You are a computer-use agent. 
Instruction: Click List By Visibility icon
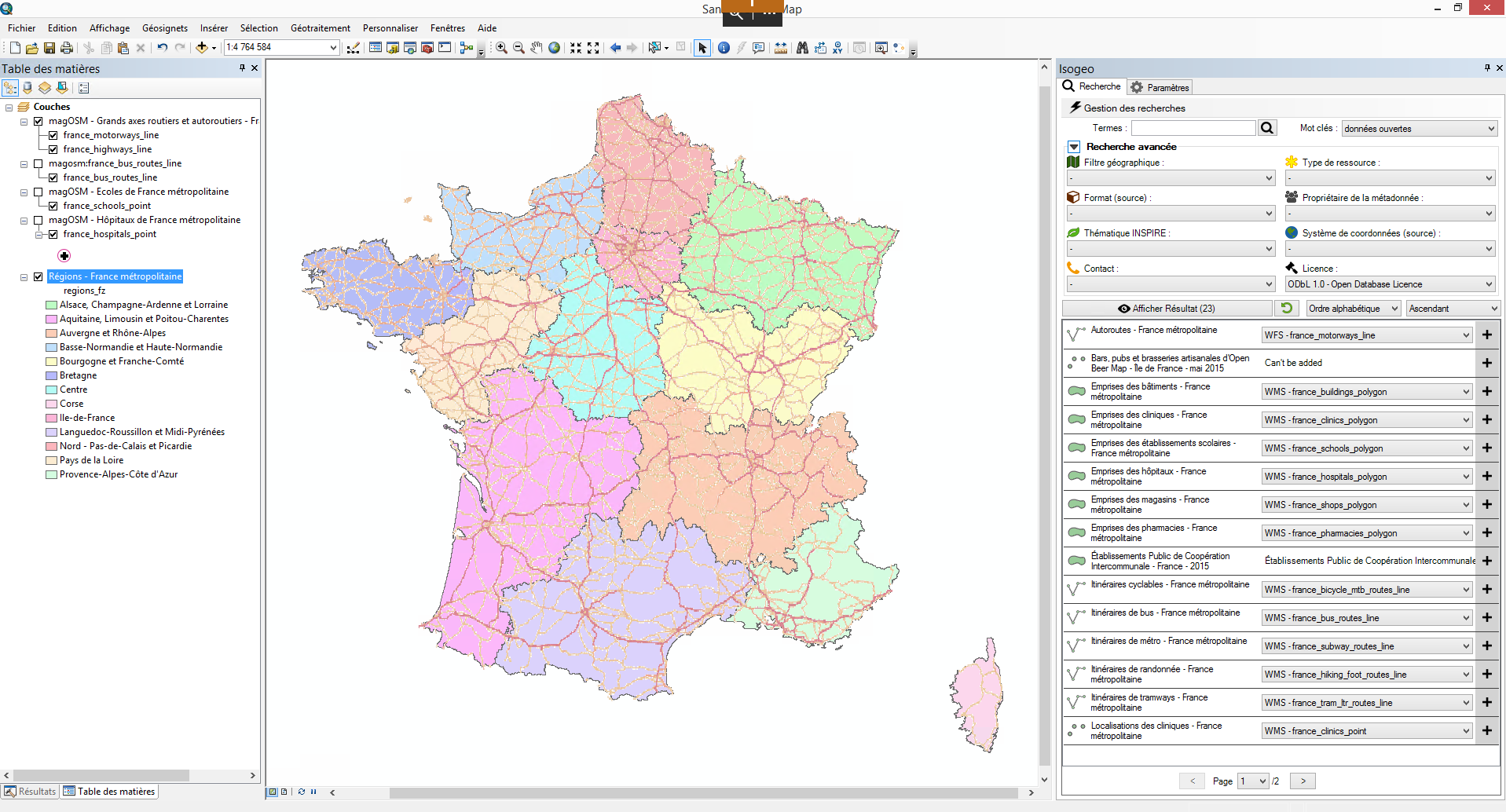[45, 88]
